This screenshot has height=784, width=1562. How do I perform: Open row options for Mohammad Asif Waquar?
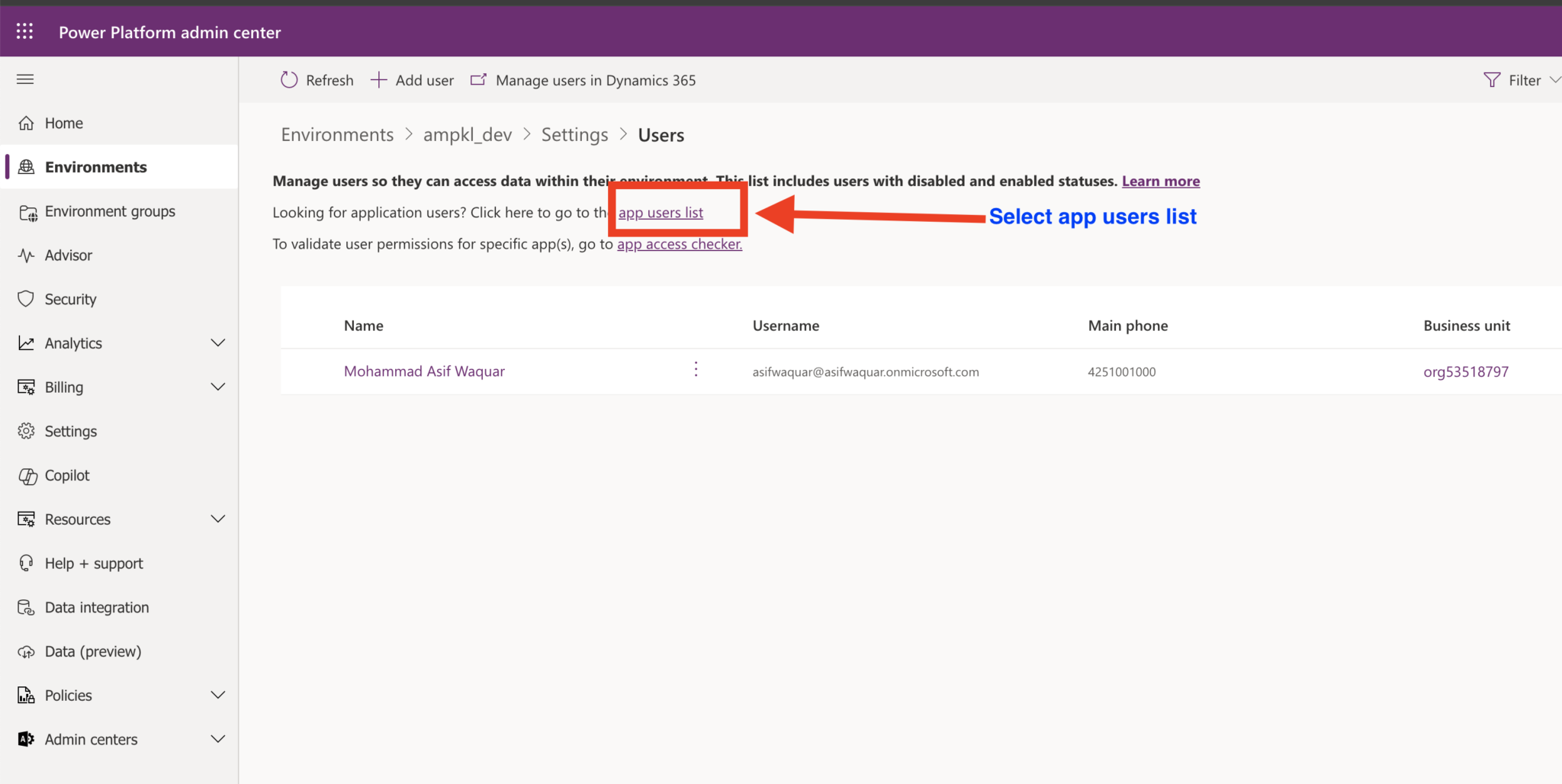click(x=696, y=369)
